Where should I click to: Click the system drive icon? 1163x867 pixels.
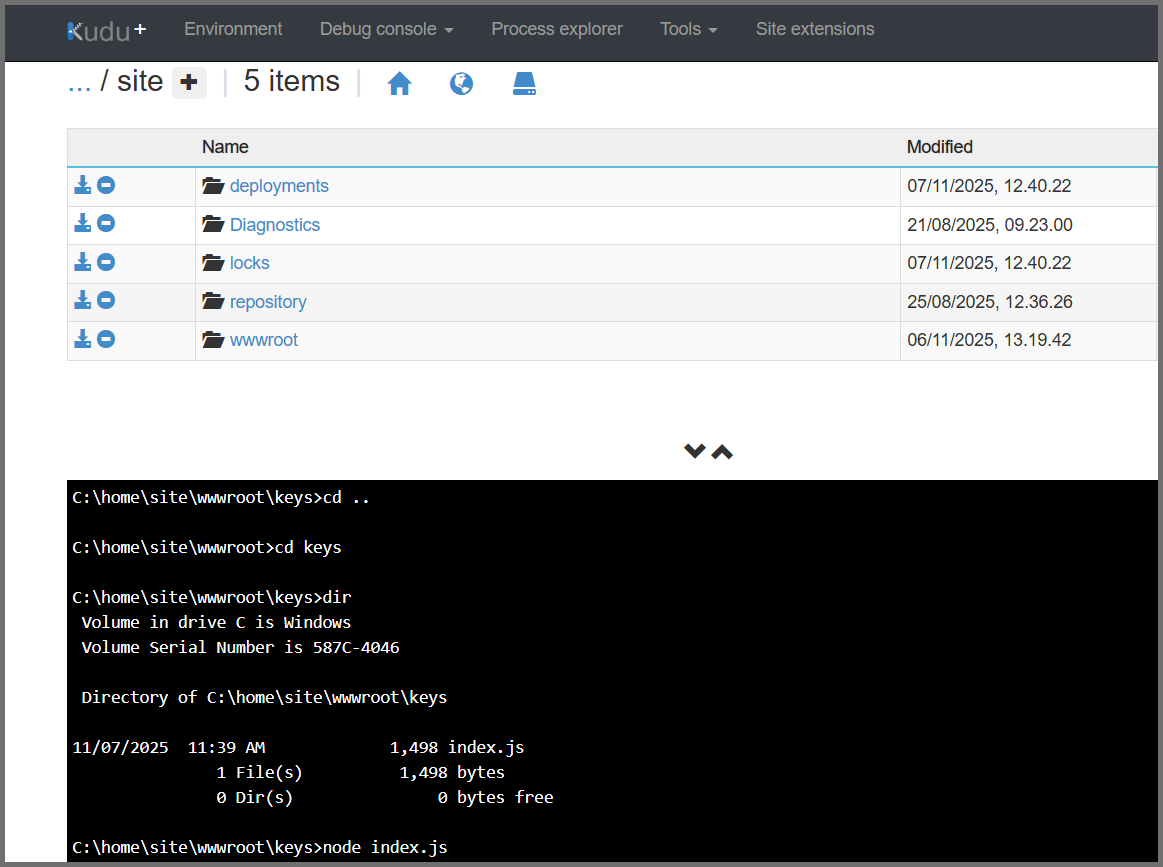(525, 84)
